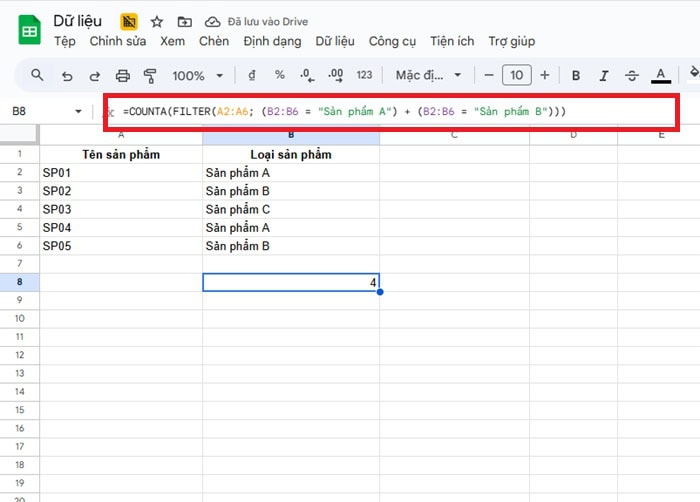
Task: Format as đ currency
Action: click(252, 75)
